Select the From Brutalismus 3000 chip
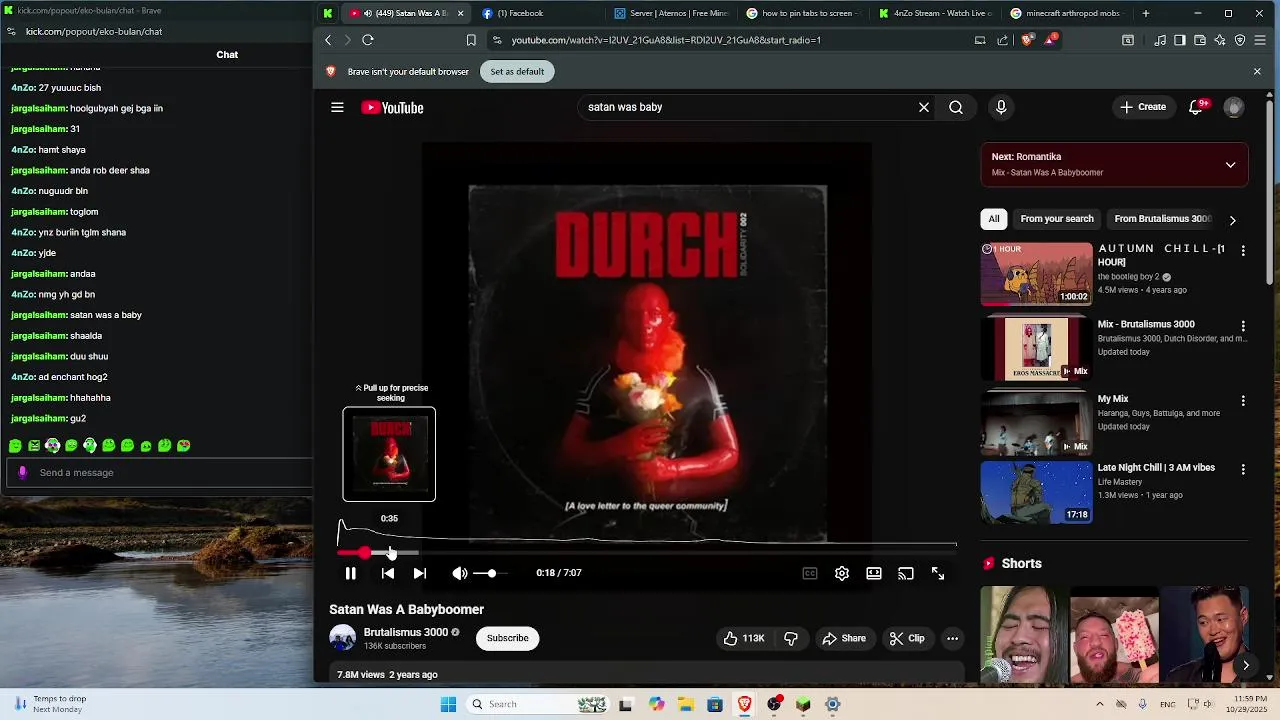Viewport: 1280px width, 720px height. coord(1160,219)
